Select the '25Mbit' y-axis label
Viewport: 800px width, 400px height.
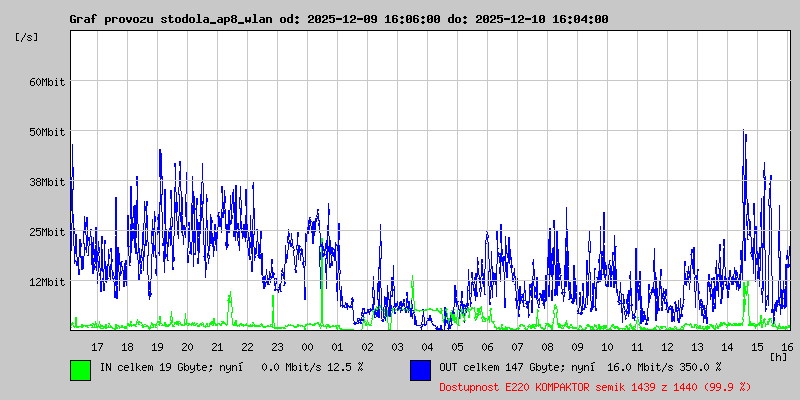click(47, 232)
